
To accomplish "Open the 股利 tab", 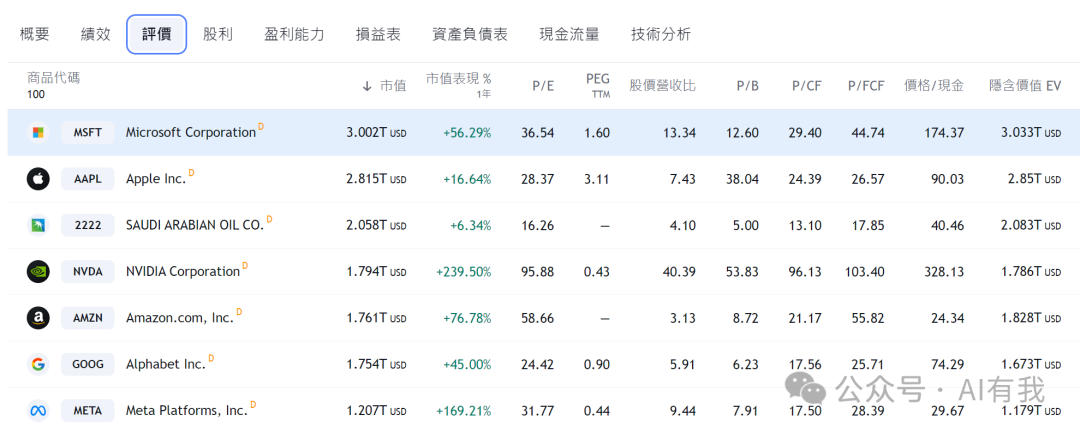I will 217,34.
